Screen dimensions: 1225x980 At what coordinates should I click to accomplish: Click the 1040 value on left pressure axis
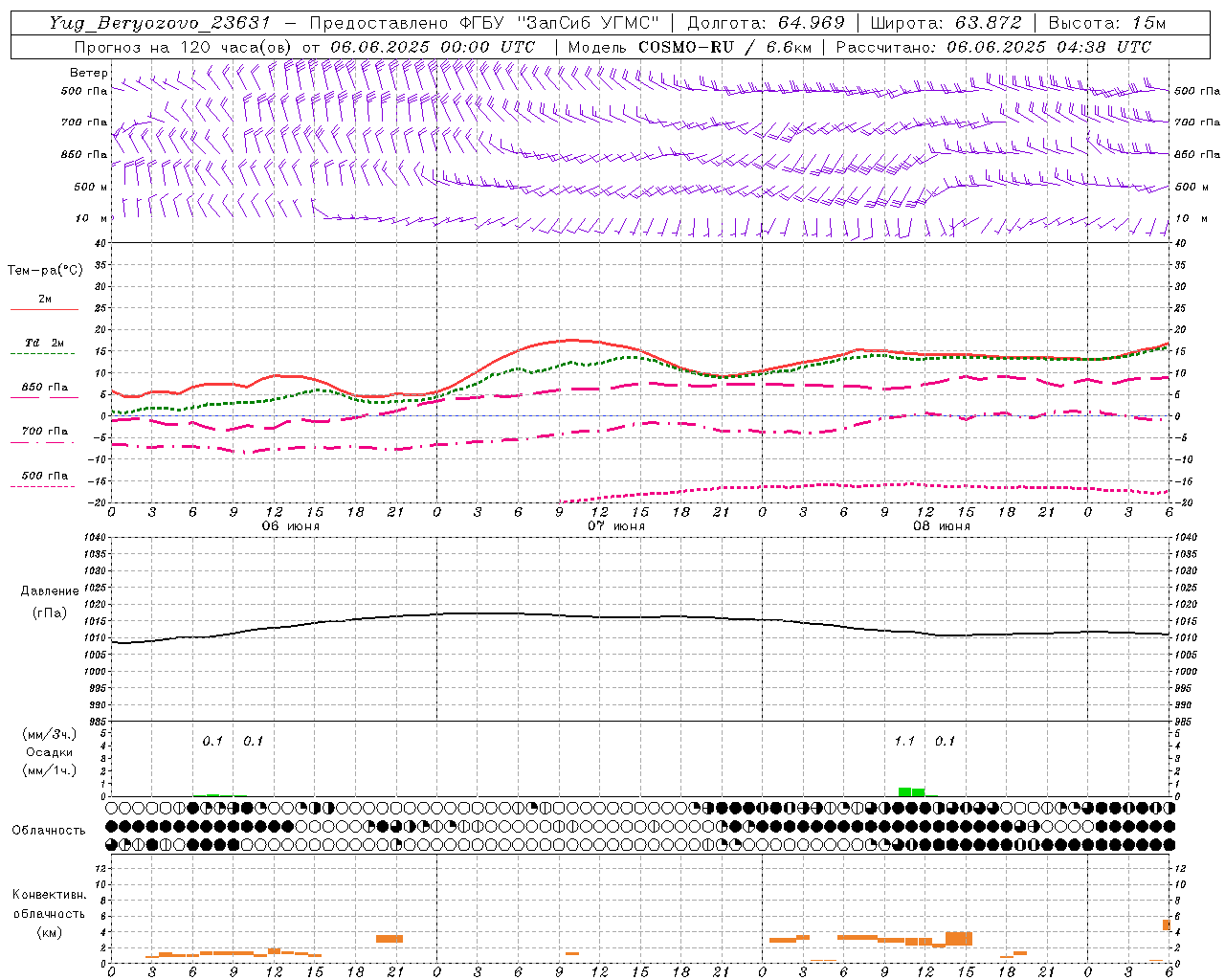click(x=93, y=537)
